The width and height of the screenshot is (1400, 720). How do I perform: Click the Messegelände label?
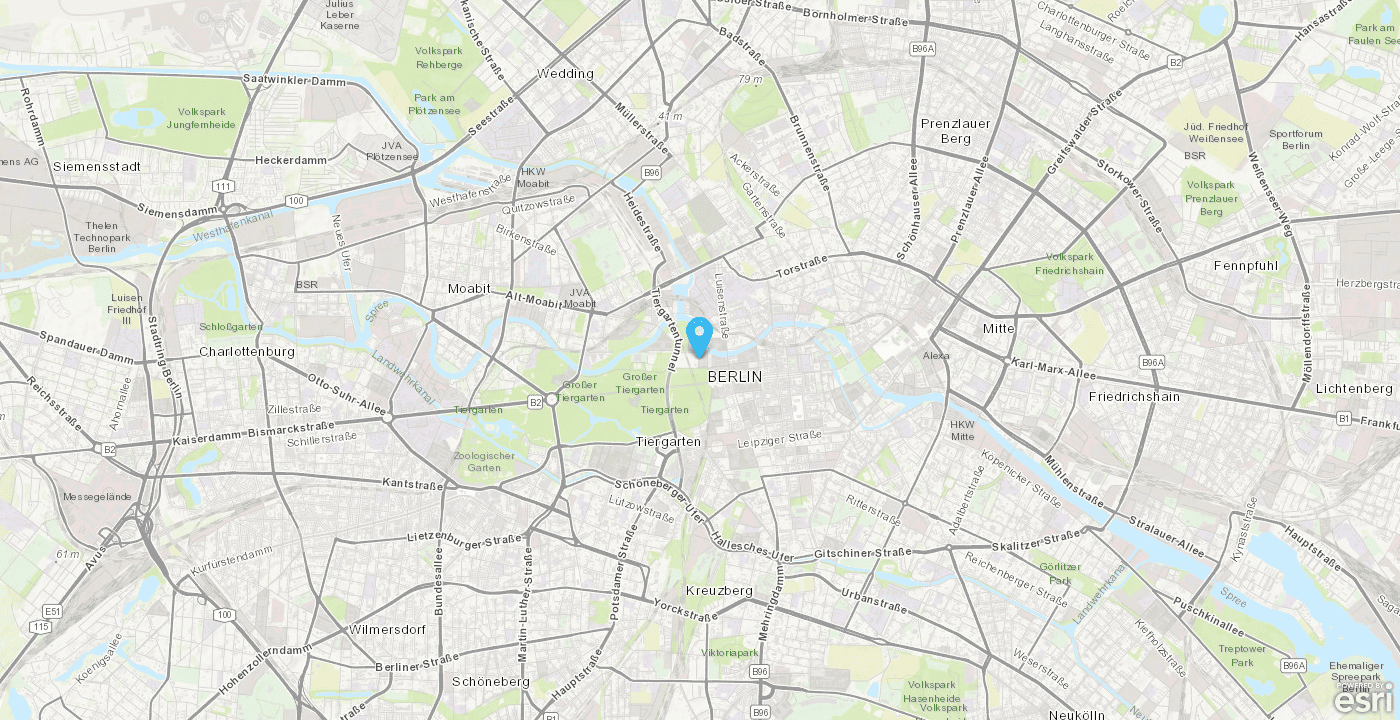[97, 496]
